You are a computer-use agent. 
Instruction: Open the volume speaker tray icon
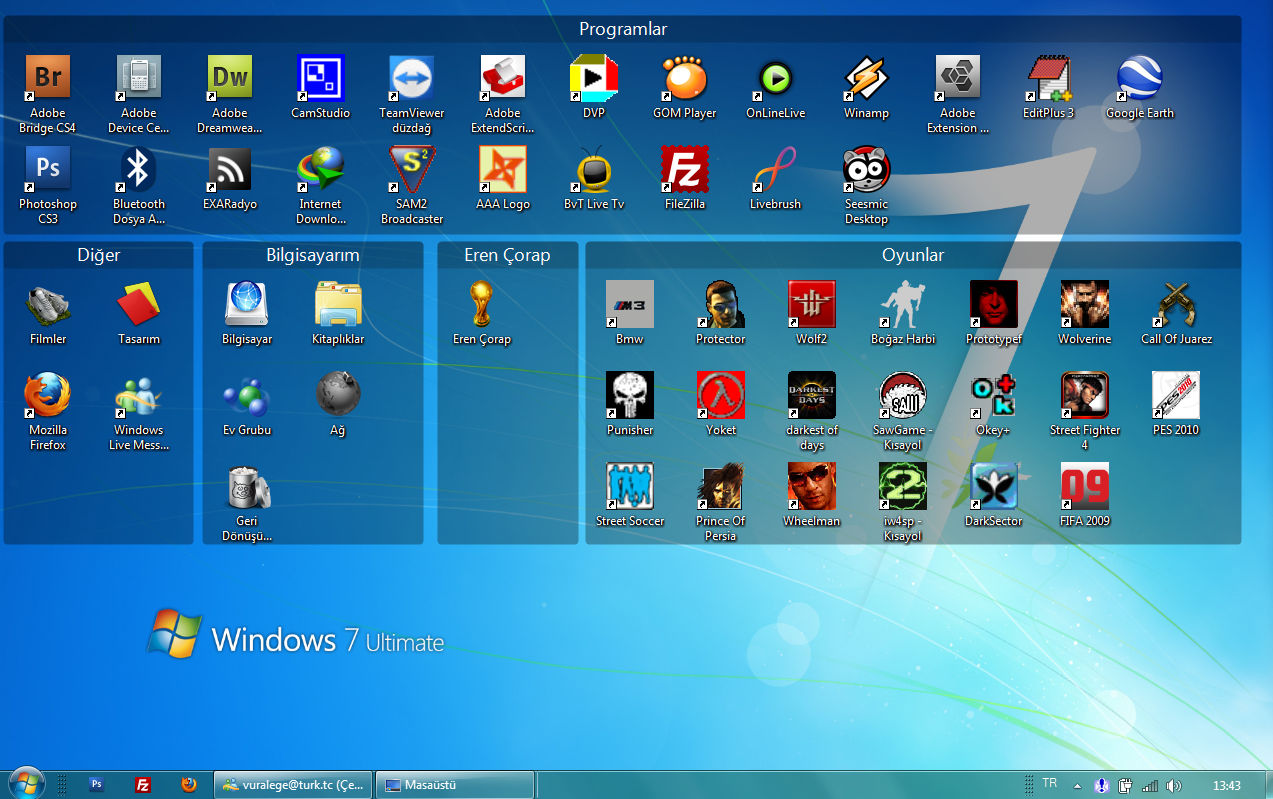[1173, 785]
